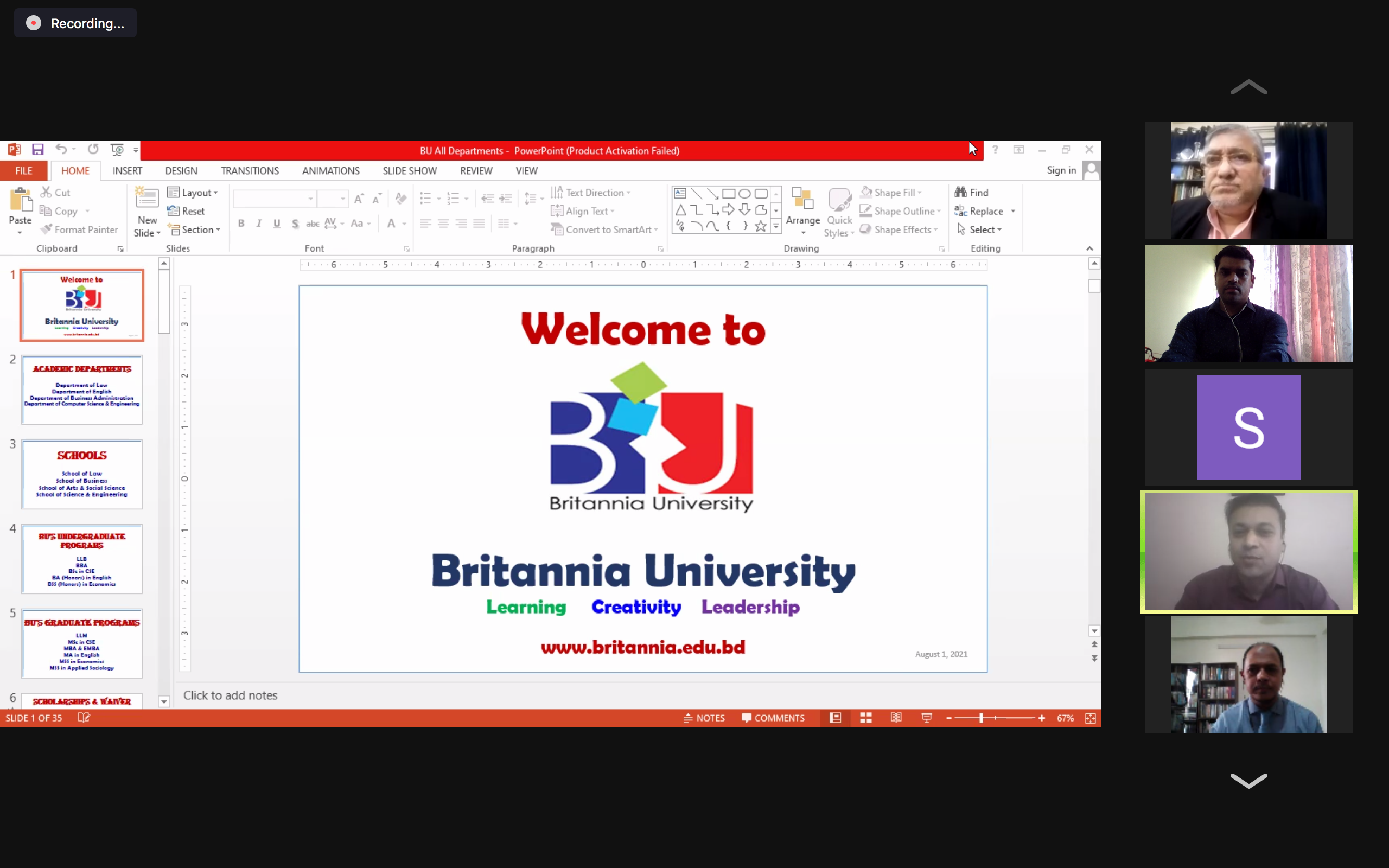The image size is (1389, 868).
Task: Open spell check icon in status bar
Action: pyautogui.click(x=84, y=718)
